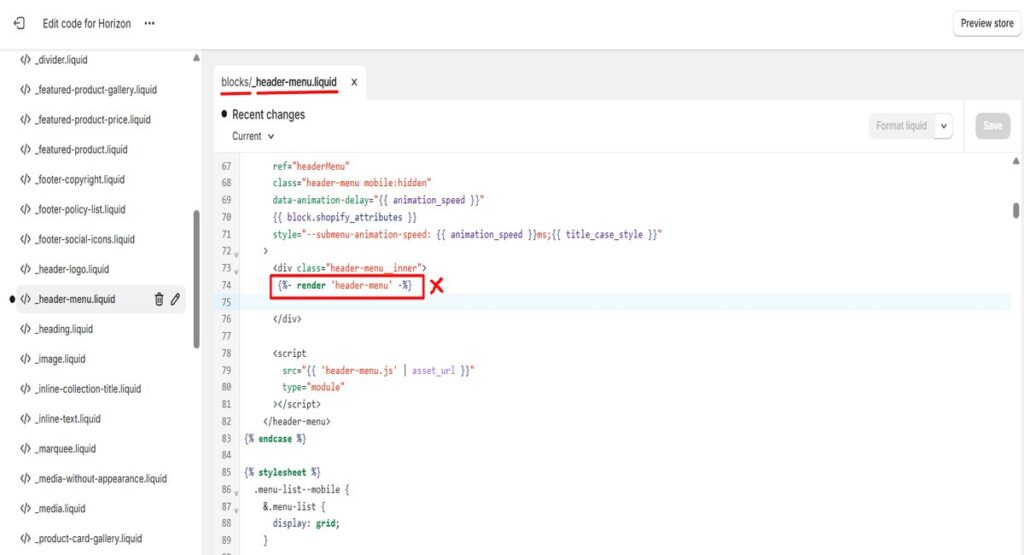
Task: Fold code at line 87
Action: (x=236, y=509)
